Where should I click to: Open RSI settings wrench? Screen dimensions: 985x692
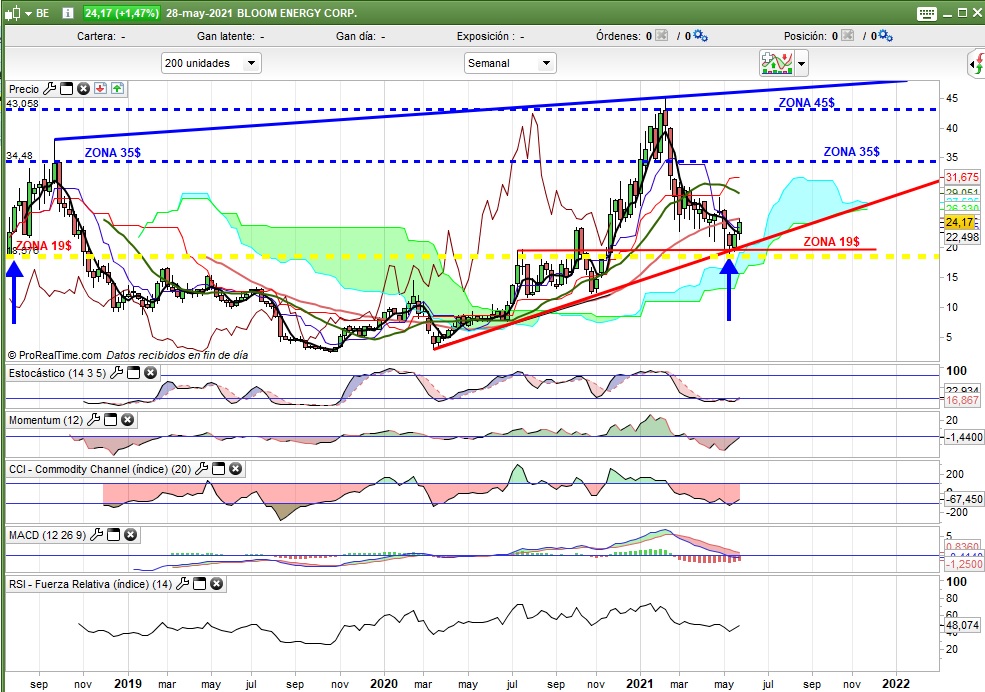(x=182, y=584)
